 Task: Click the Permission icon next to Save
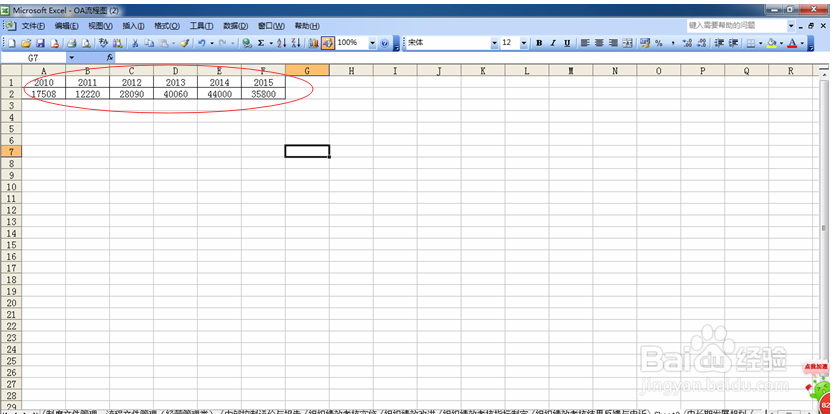[x=54, y=43]
